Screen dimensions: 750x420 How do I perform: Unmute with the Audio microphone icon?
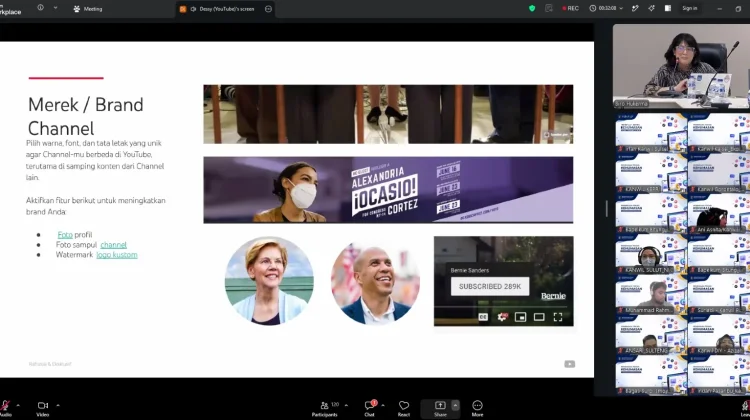[5, 408]
